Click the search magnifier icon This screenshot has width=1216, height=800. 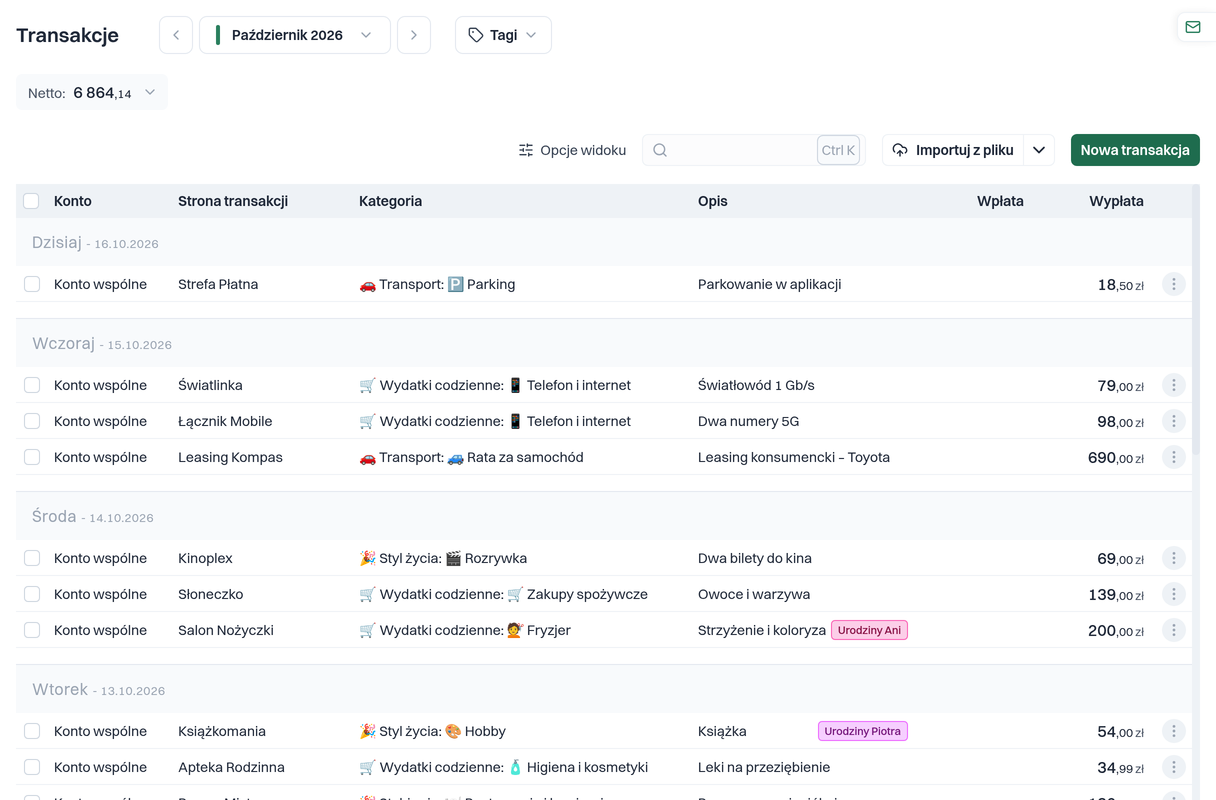pos(660,150)
